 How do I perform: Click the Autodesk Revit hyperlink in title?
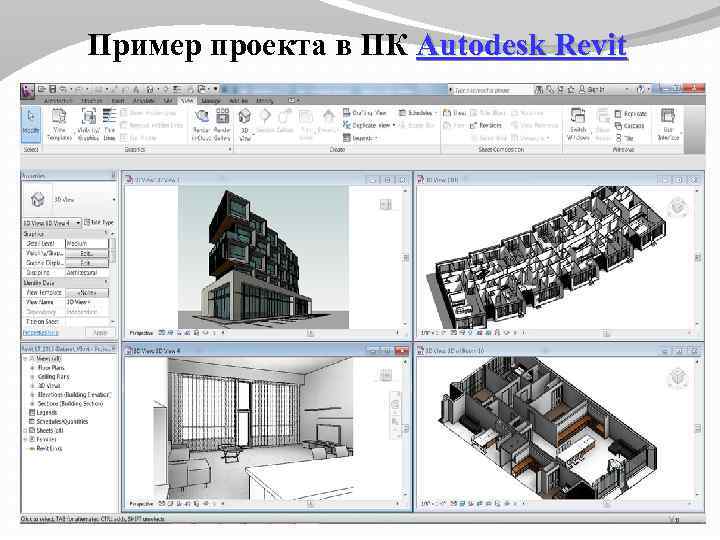(521, 45)
